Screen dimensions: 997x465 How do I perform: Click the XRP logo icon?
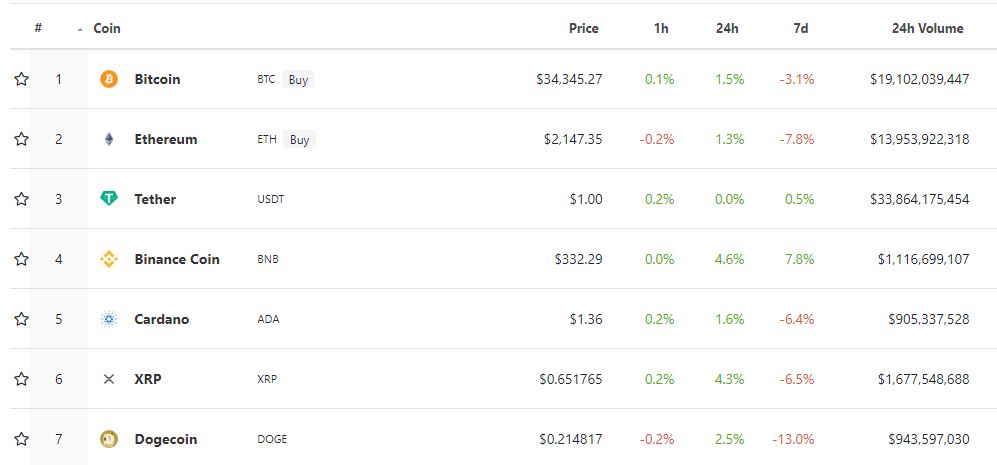point(109,379)
